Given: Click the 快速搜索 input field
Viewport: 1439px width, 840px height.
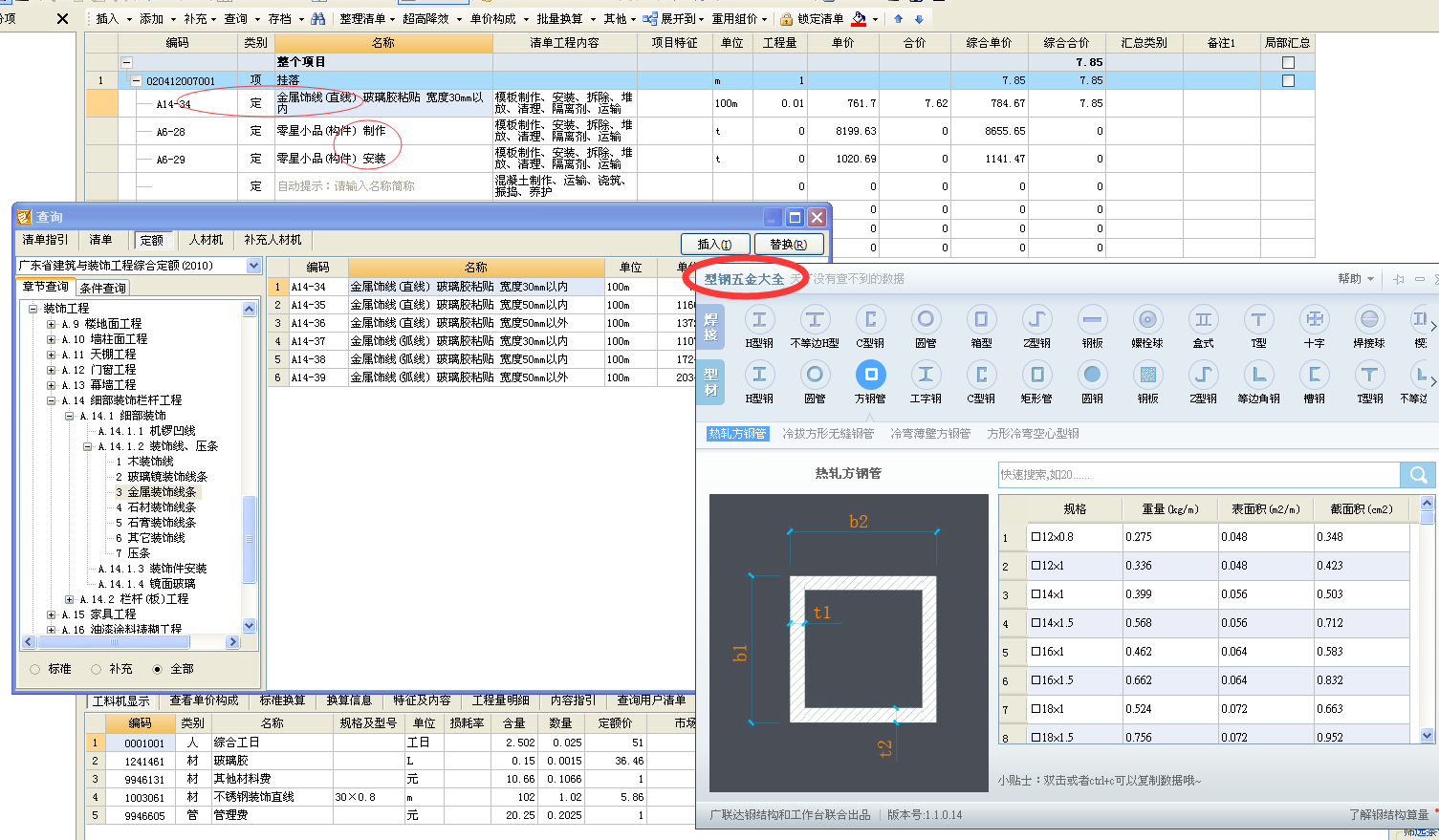Looking at the screenshot, I should (x=1199, y=474).
